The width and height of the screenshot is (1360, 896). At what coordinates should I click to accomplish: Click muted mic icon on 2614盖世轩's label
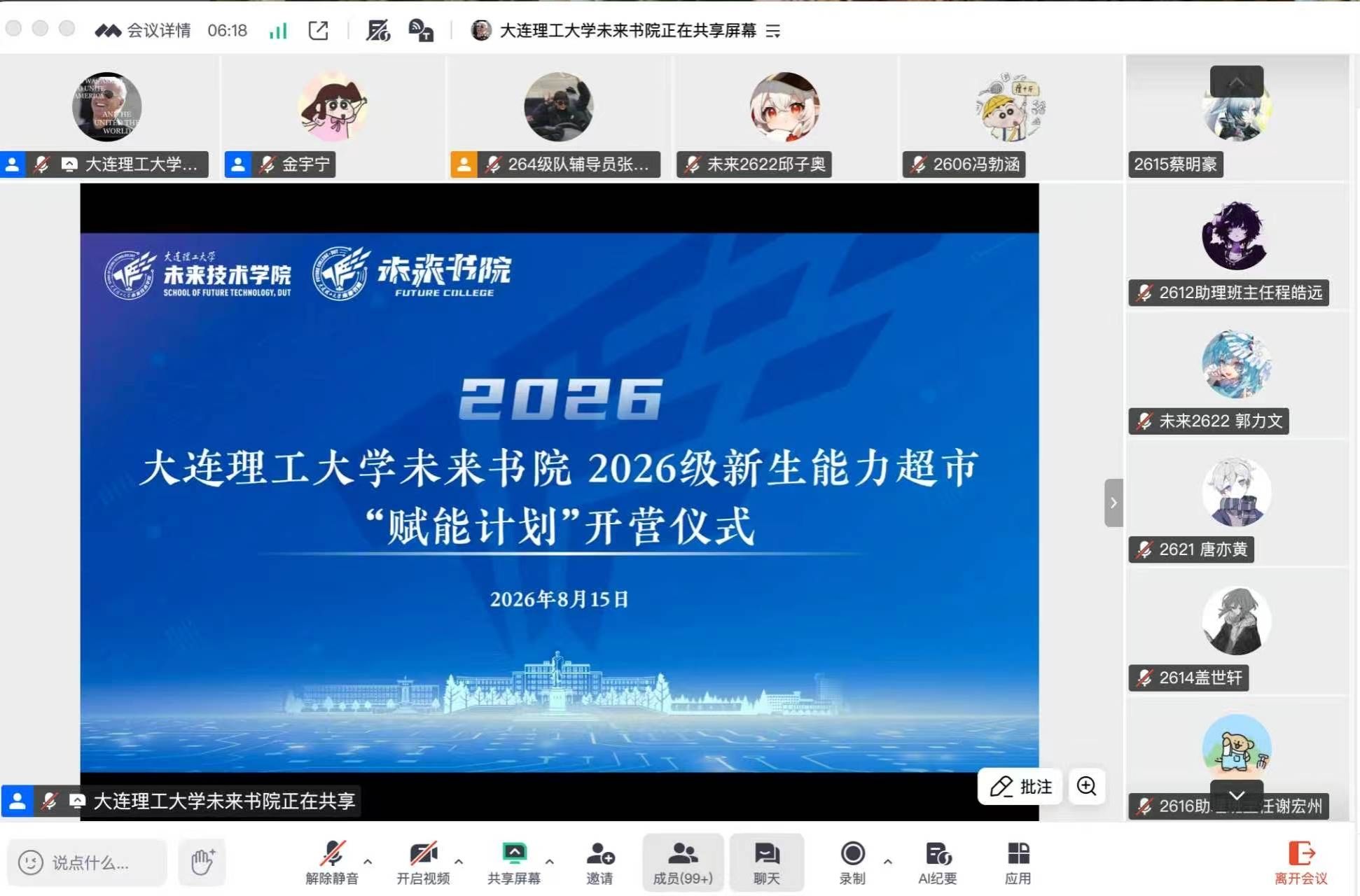[x=1144, y=678]
